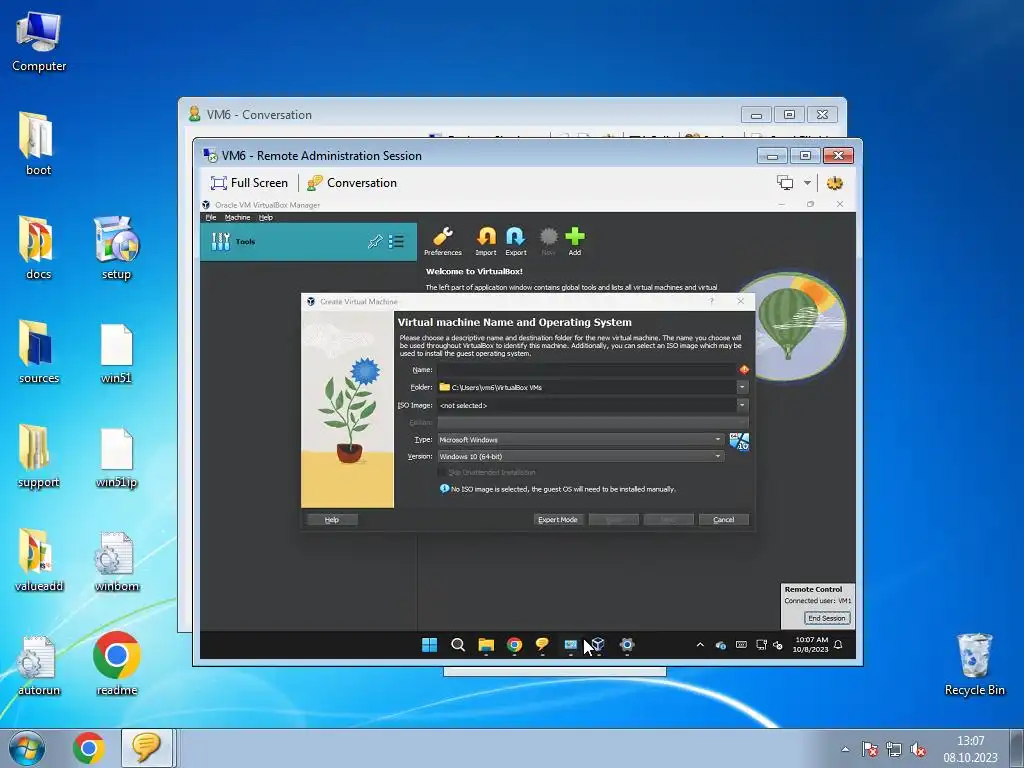
Task: Open Chrome in remote taskbar
Action: (515, 645)
